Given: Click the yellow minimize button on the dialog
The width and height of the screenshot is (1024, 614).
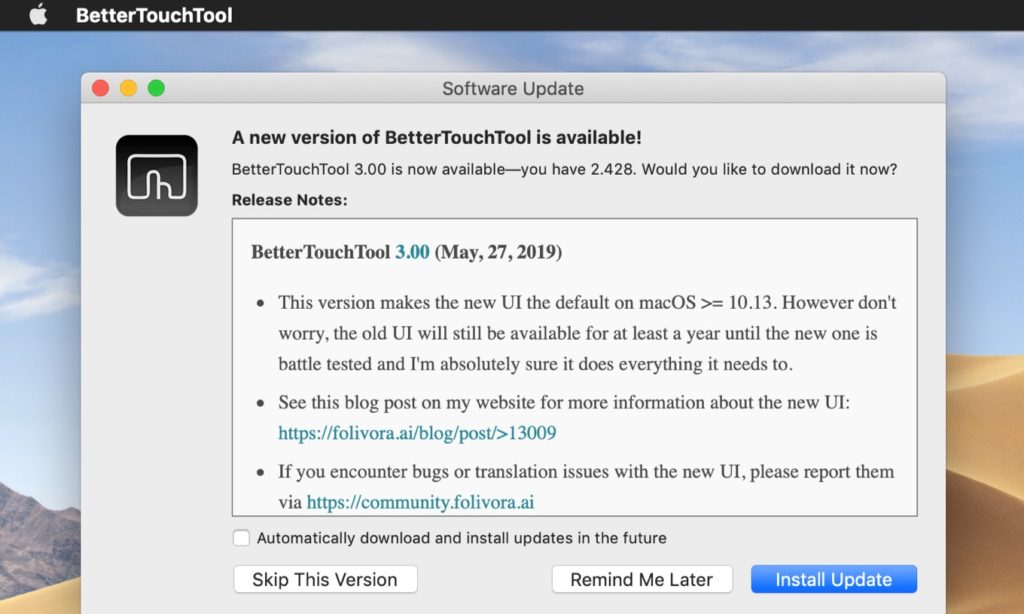Looking at the screenshot, I should click(127, 87).
